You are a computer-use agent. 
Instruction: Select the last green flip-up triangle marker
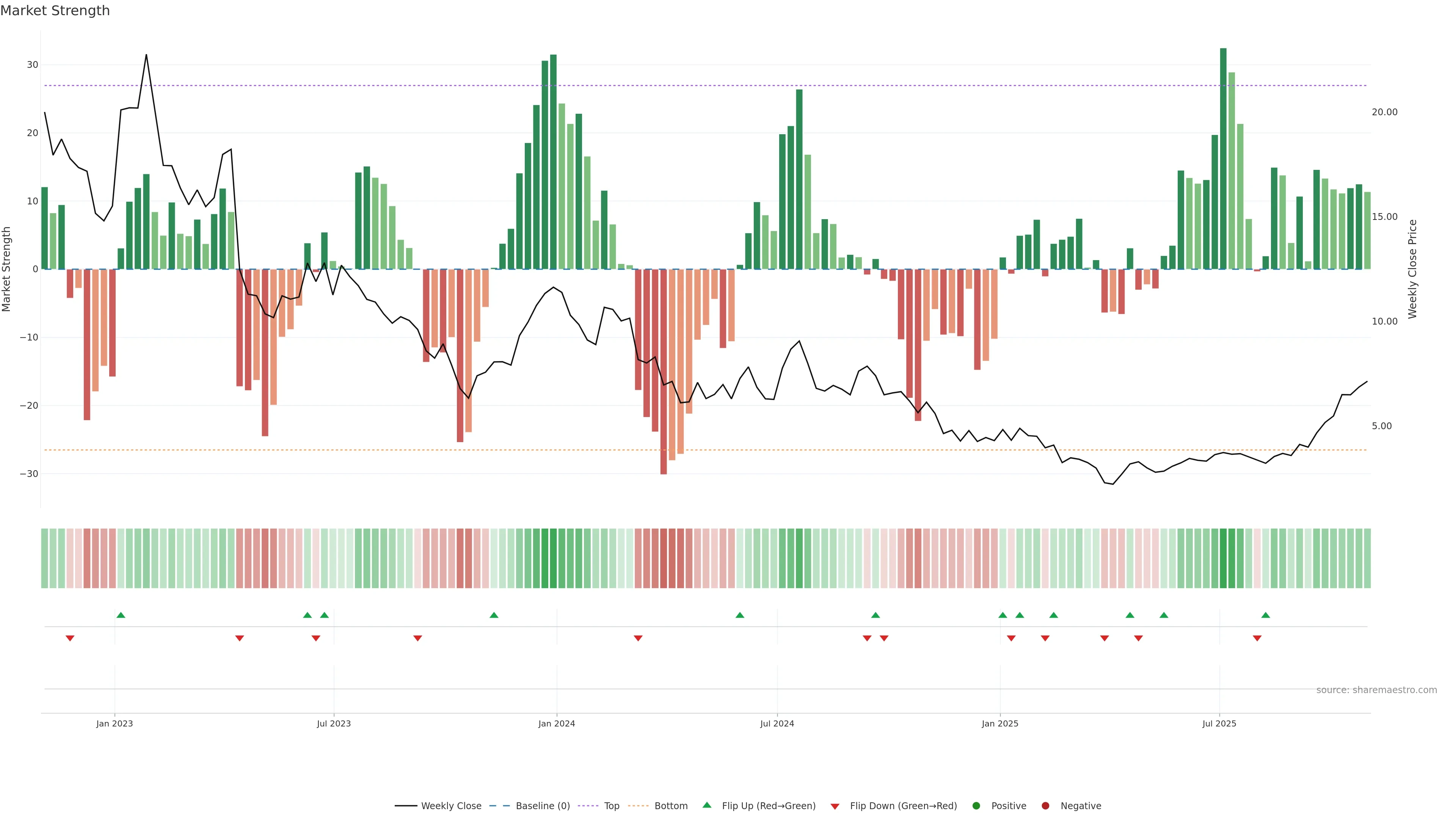pyautogui.click(x=1266, y=615)
